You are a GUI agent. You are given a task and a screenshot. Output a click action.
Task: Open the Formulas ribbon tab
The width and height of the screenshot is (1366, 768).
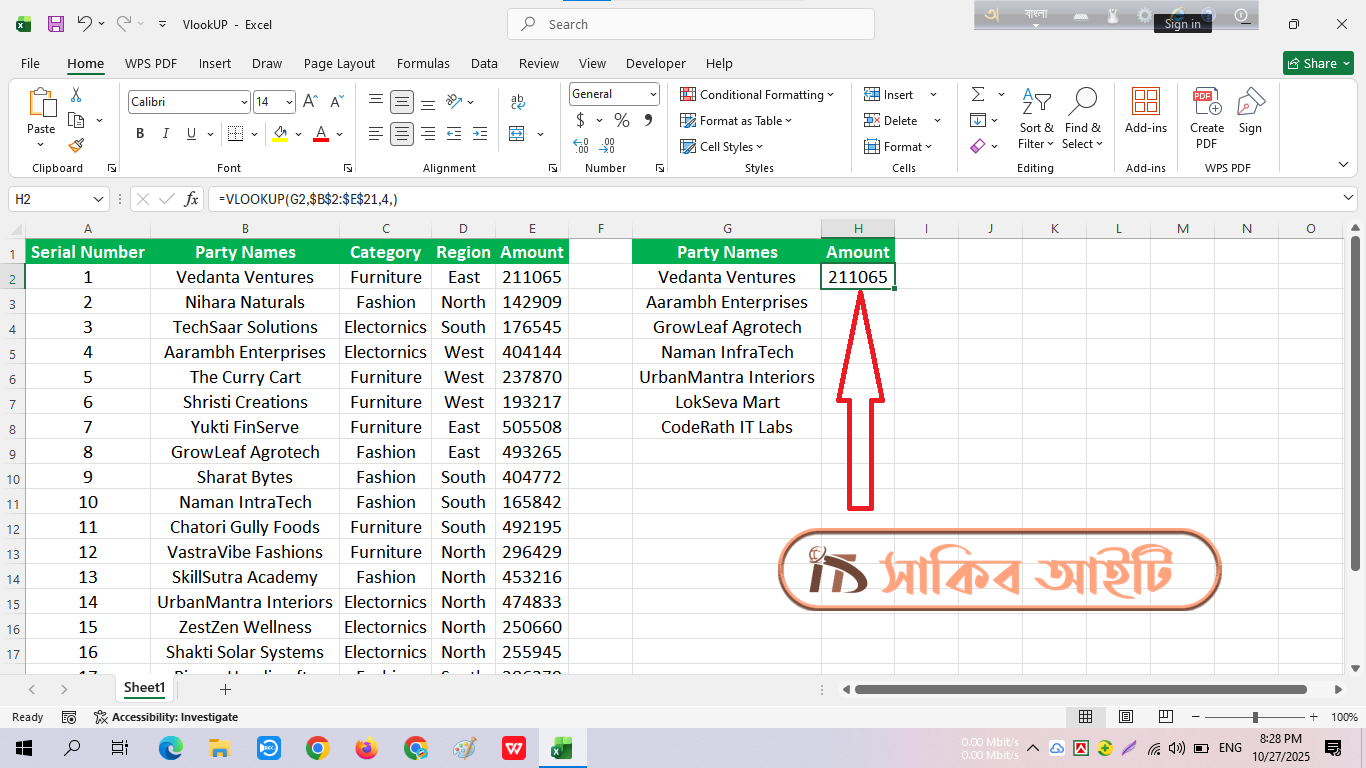tap(423, 63)
